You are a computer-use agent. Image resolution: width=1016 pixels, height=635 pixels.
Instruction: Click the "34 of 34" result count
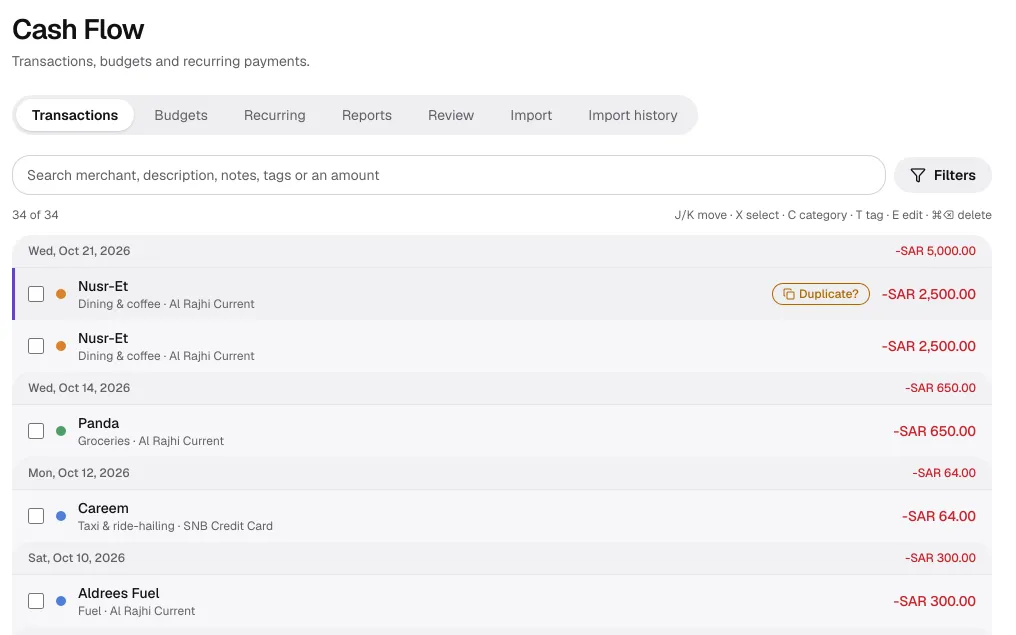(x=35, y=214)
